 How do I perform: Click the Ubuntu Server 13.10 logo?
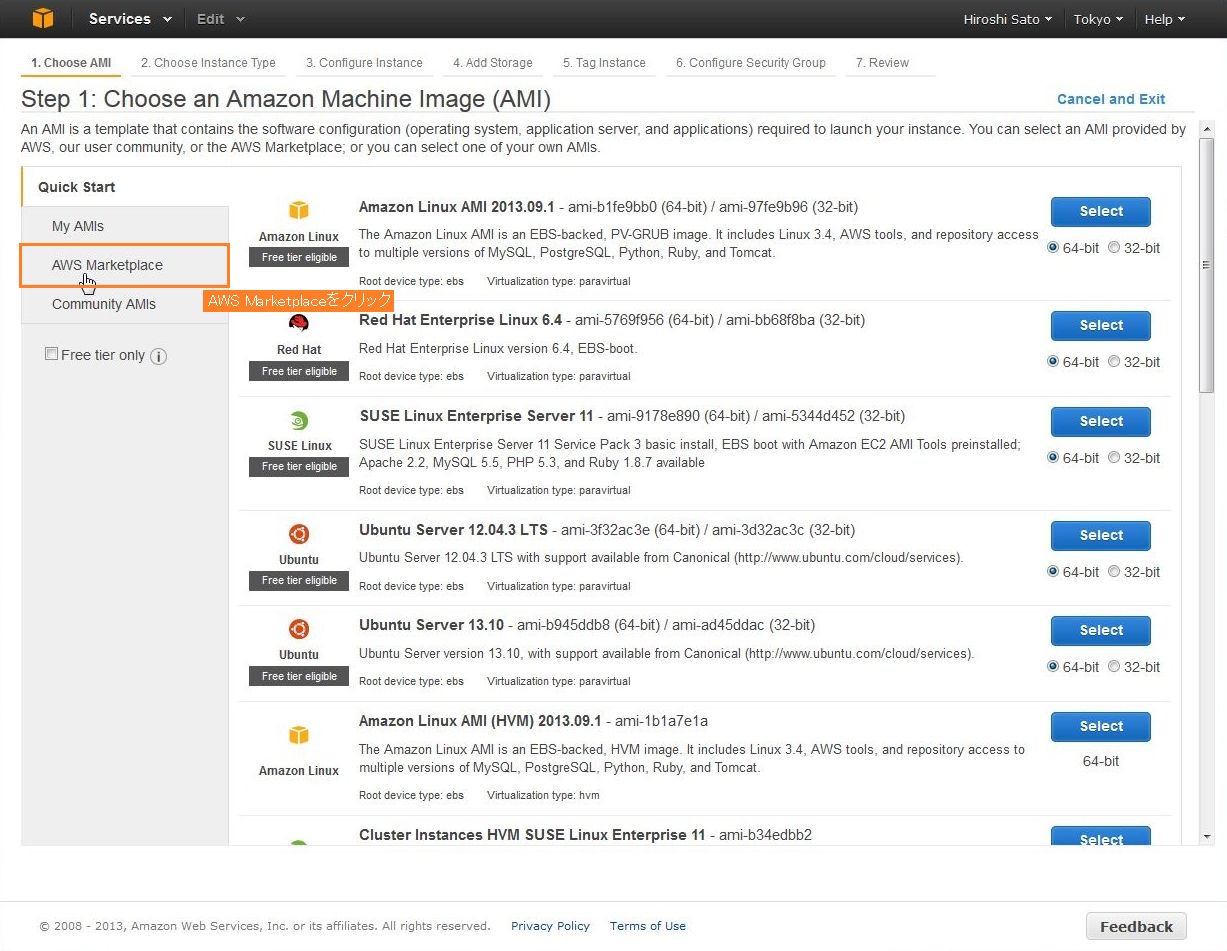(299, 629)
